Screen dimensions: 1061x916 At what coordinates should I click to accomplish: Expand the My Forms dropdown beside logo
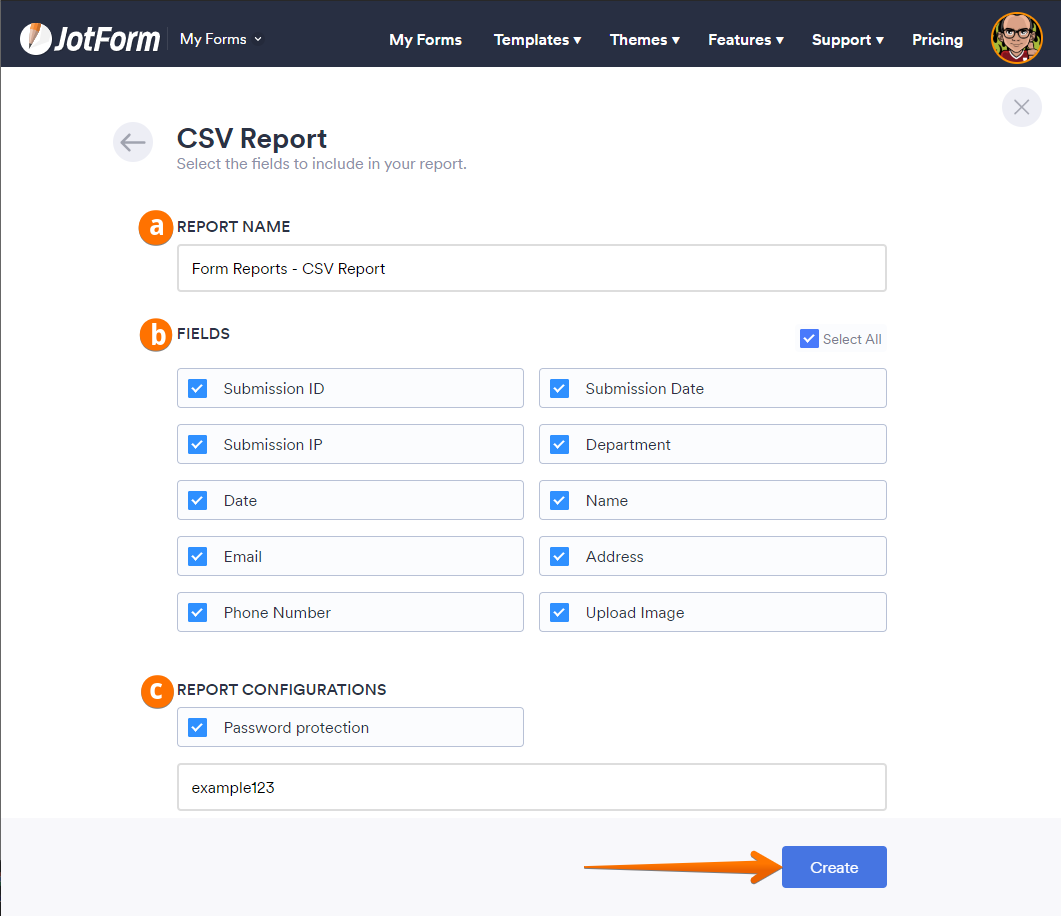click(x=221, y=39)
